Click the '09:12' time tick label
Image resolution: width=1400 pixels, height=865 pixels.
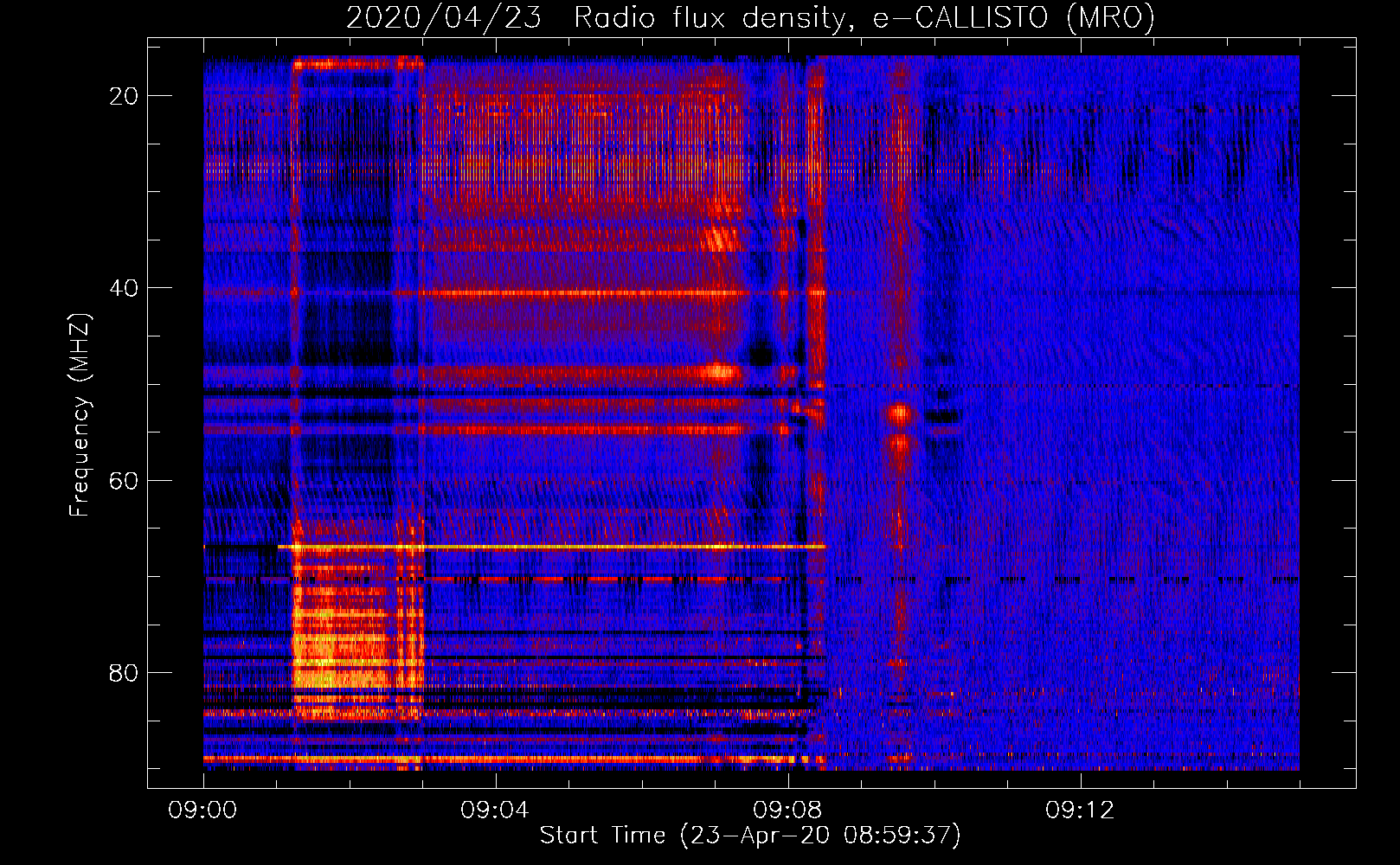1080,811
